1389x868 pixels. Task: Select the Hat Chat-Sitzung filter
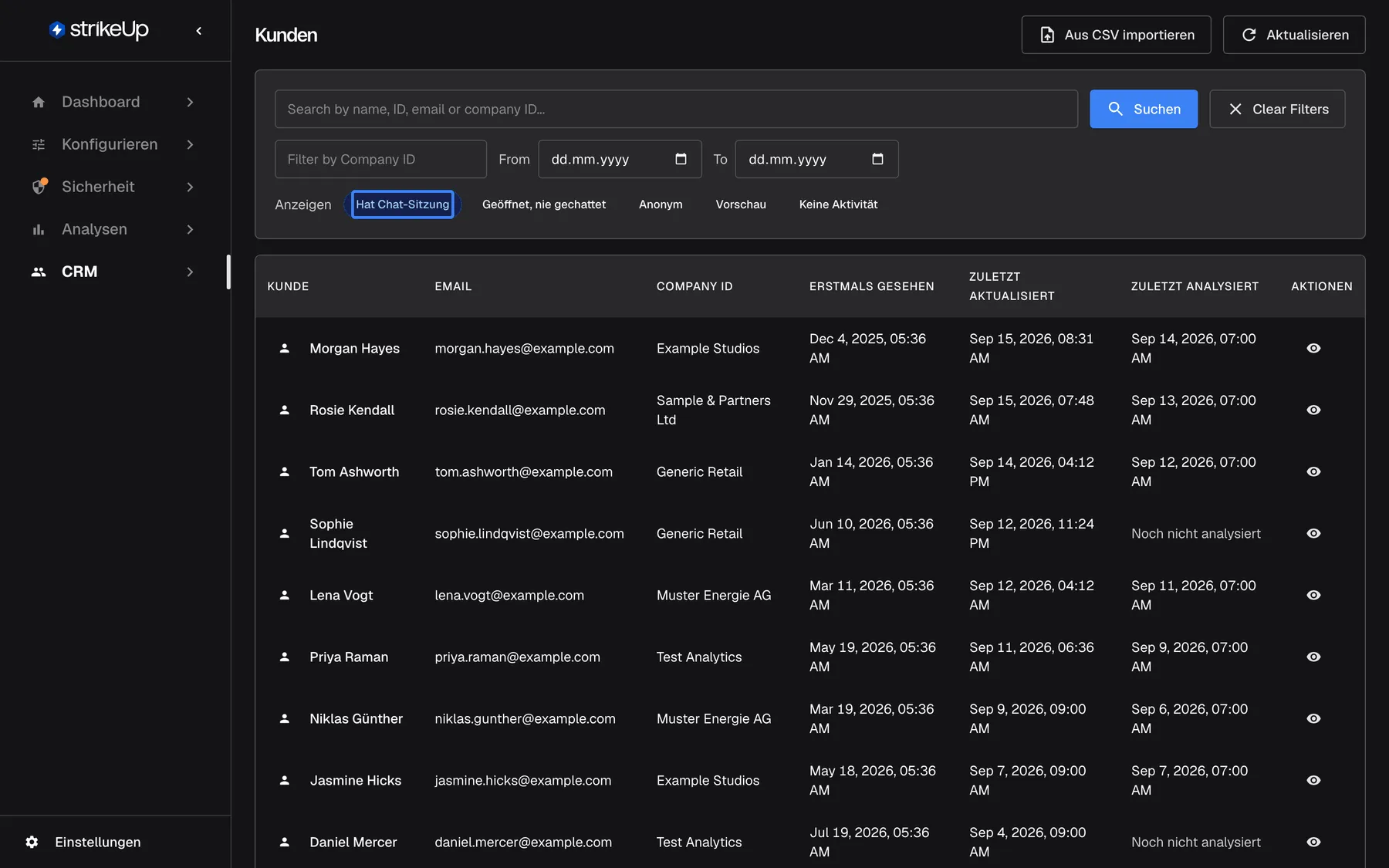pos(402,204)
